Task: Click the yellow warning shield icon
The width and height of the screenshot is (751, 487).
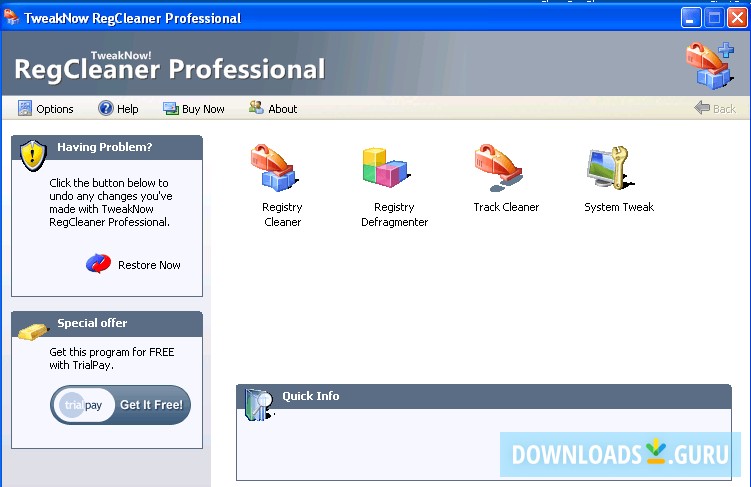Action: (33, 155)
